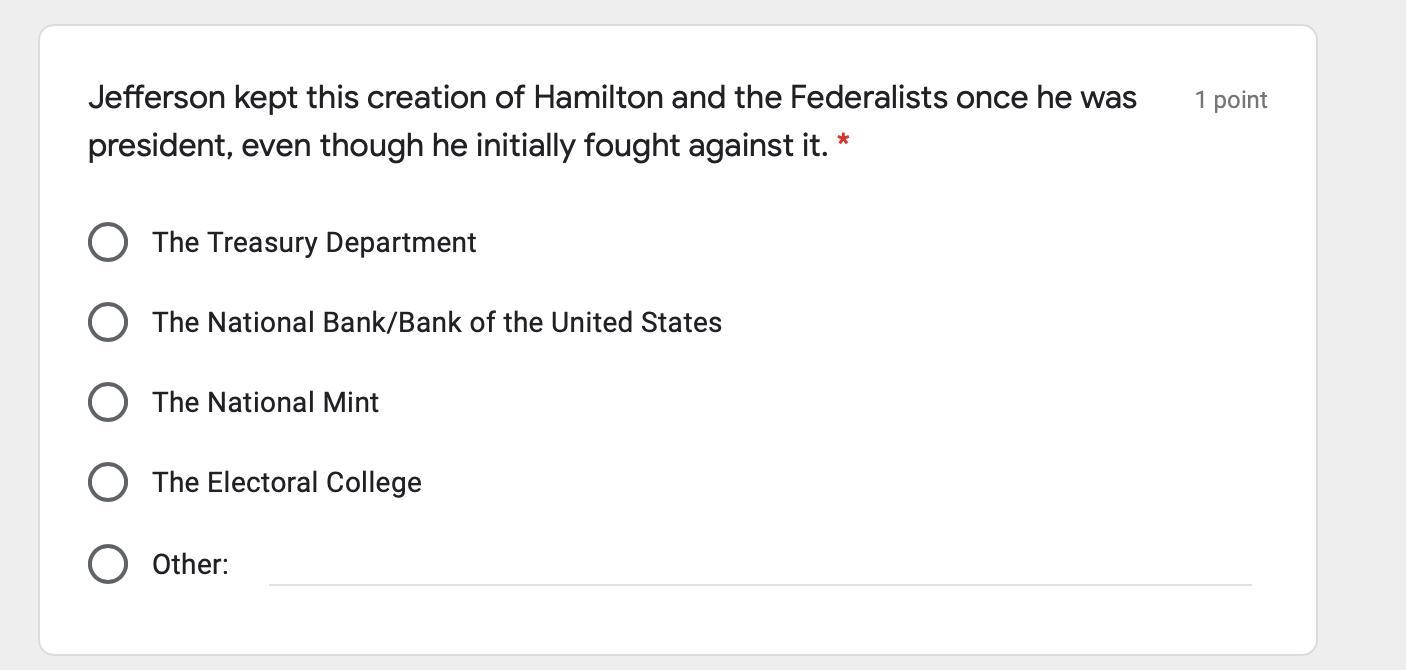The height and width of the screenshot is (670, 1406).
Task: Select the Electoral College radio button
Action: (x=108, y=482)
